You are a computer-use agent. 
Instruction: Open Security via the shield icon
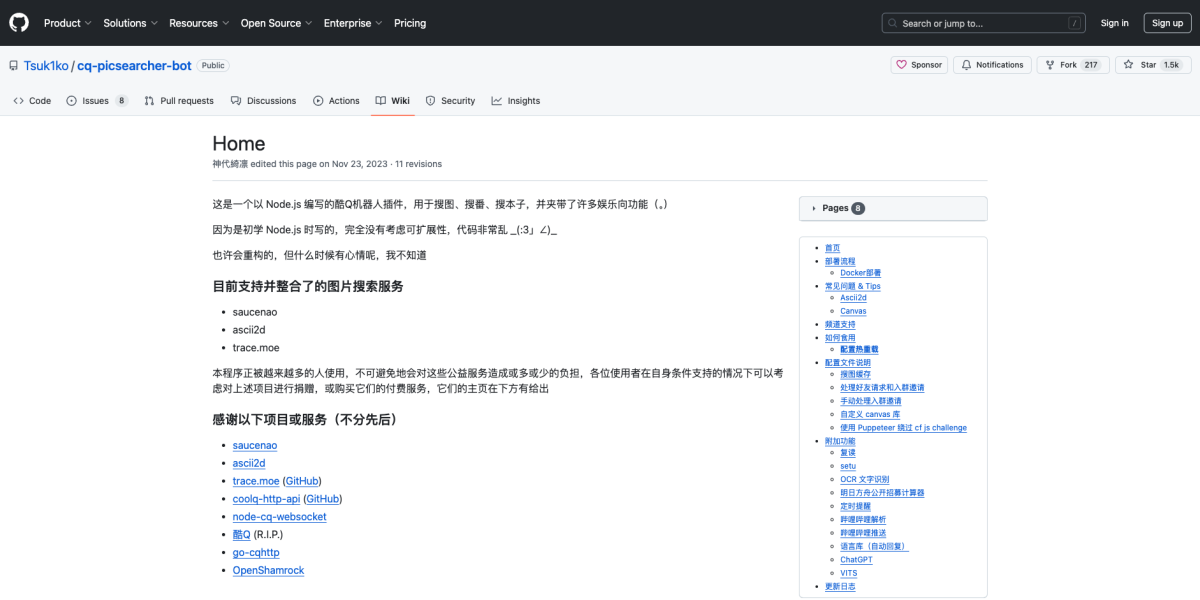430,100
